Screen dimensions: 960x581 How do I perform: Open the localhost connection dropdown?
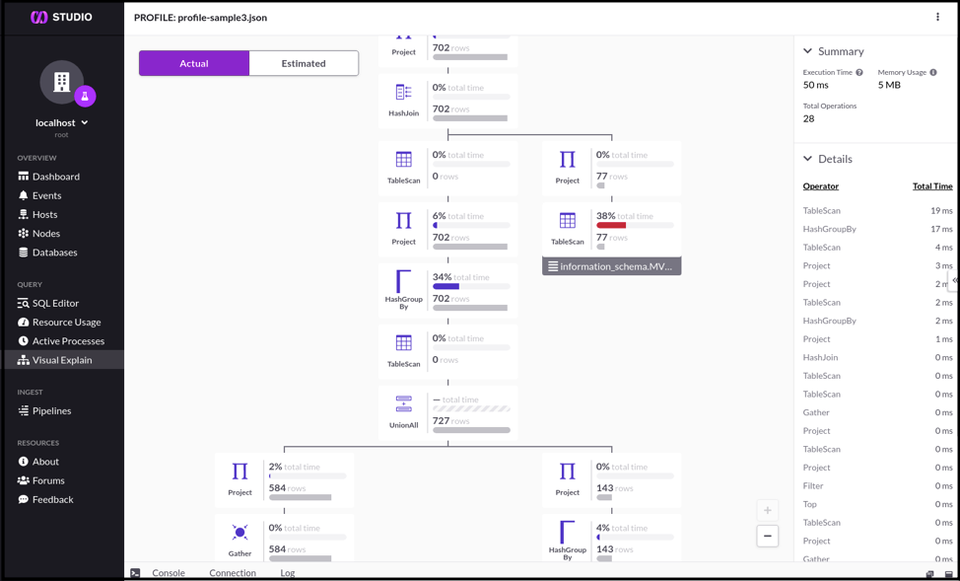[62, 122]
